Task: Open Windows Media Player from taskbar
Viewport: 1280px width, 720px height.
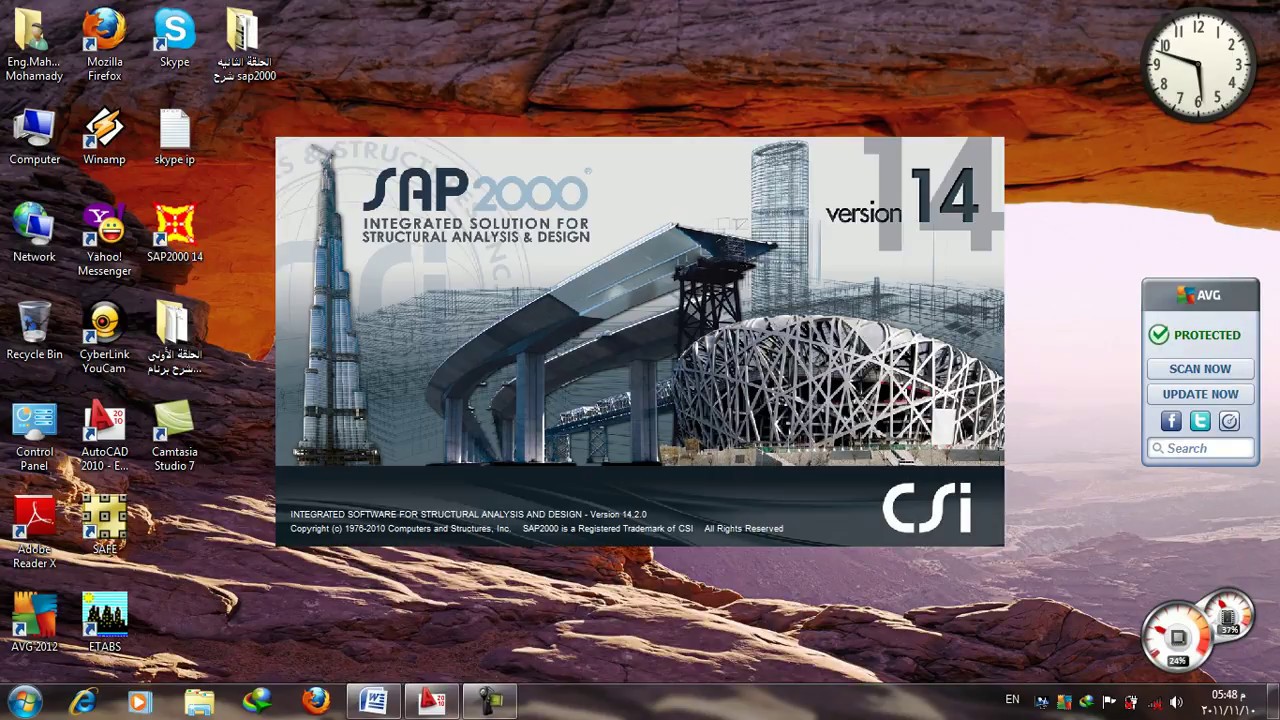Action: (140, 701)
